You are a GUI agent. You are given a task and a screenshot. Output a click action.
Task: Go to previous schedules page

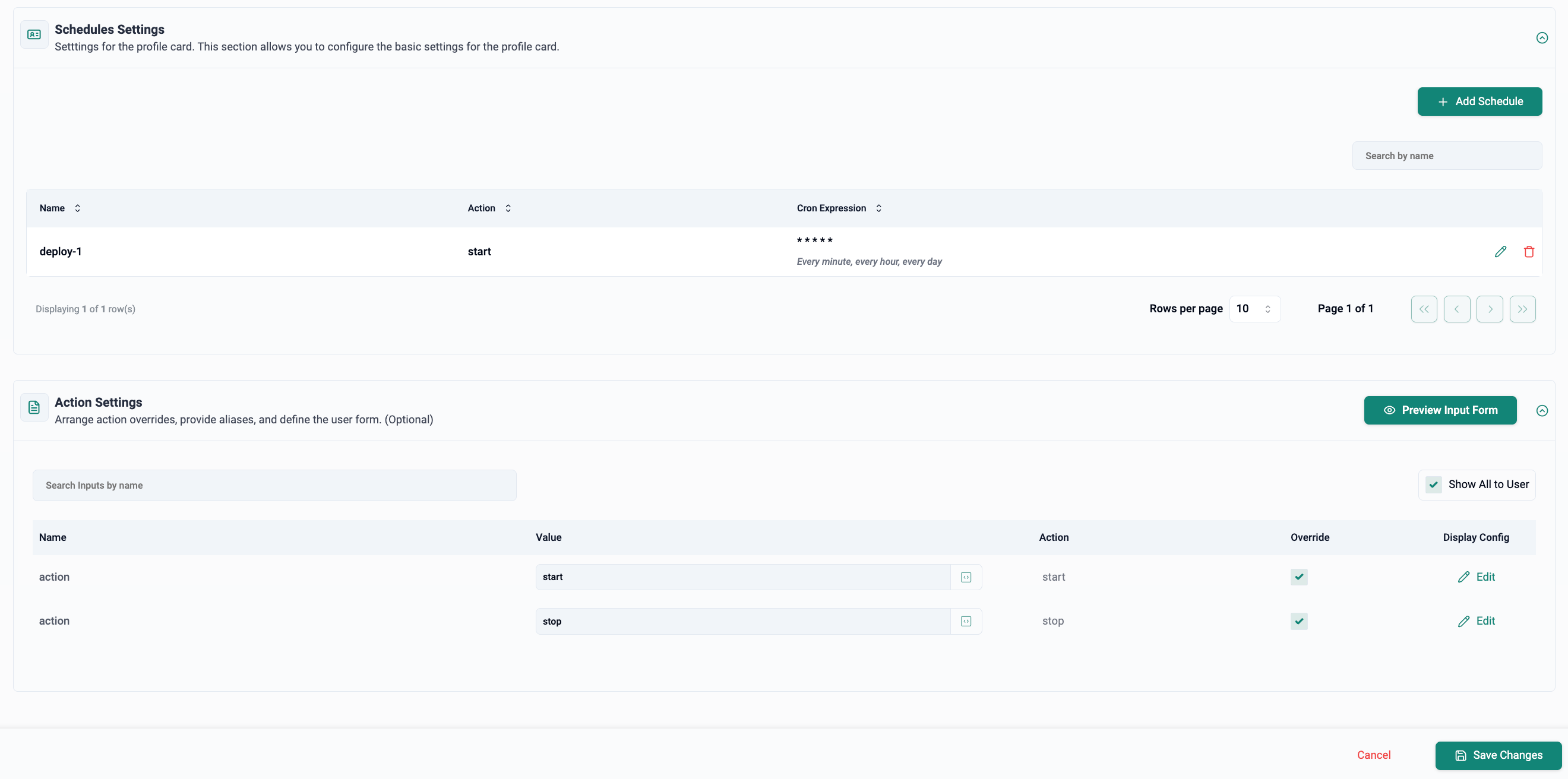[1456, 309]
